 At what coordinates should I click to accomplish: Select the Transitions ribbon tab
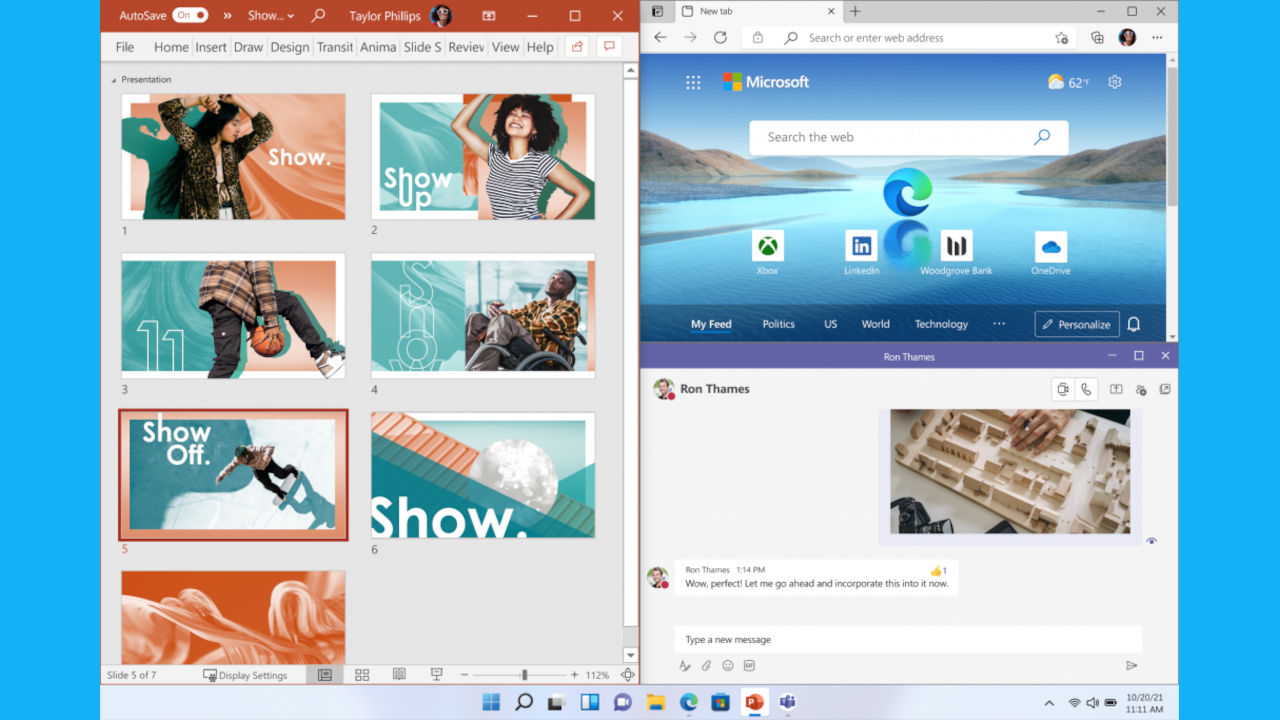(x=335, y=47)
